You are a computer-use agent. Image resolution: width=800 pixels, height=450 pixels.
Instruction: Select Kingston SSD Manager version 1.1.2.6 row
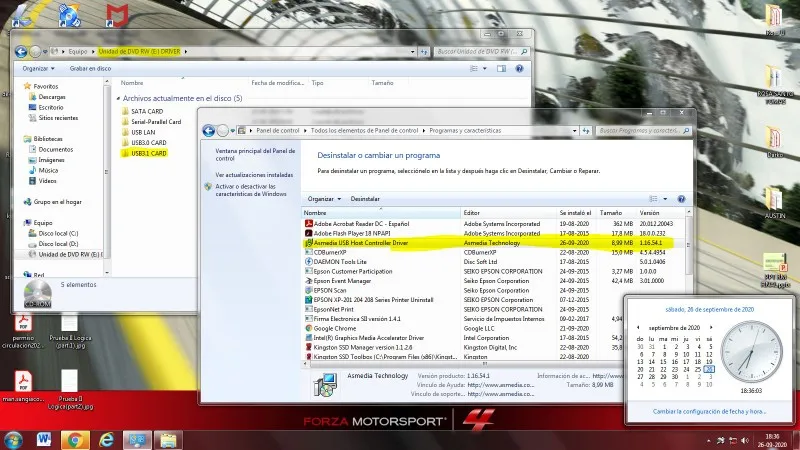coord(494,347)
